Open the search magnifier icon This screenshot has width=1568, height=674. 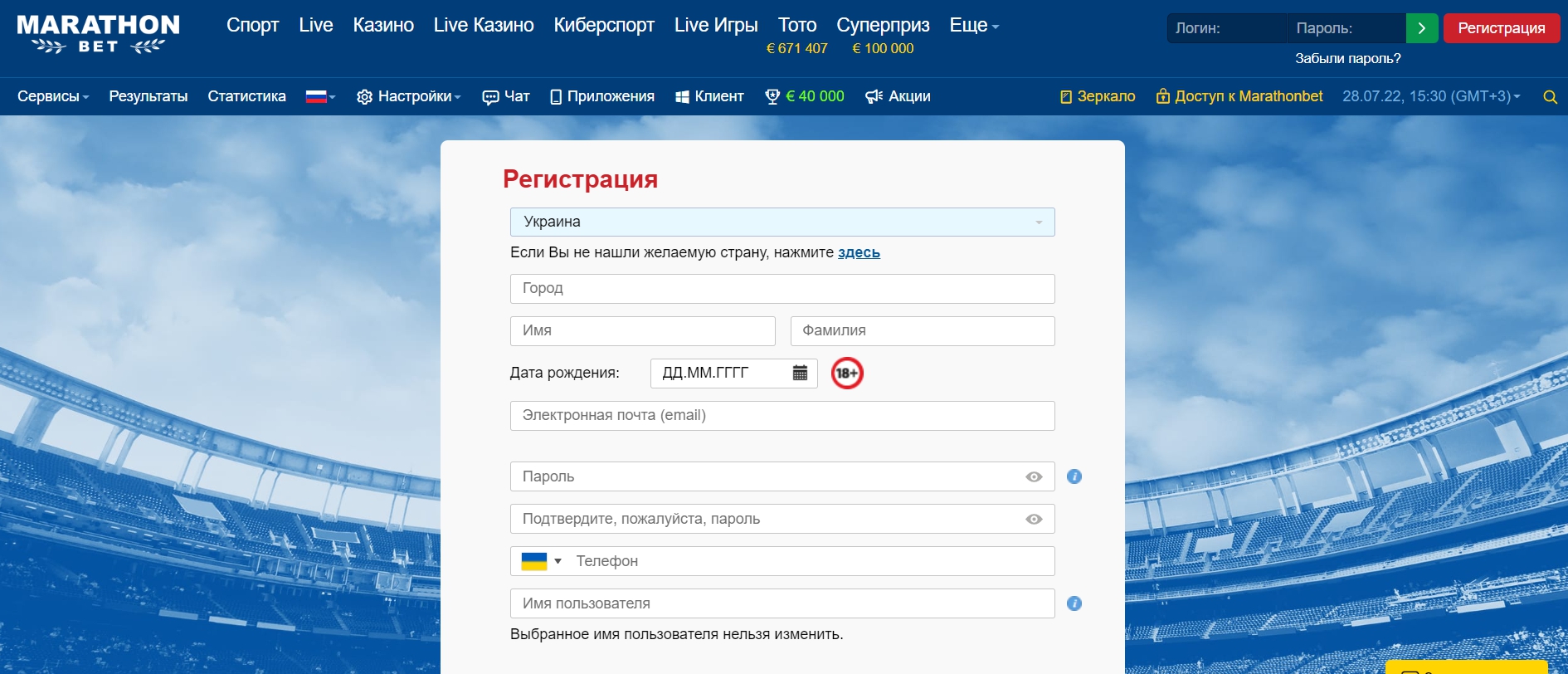point(1550,97)
